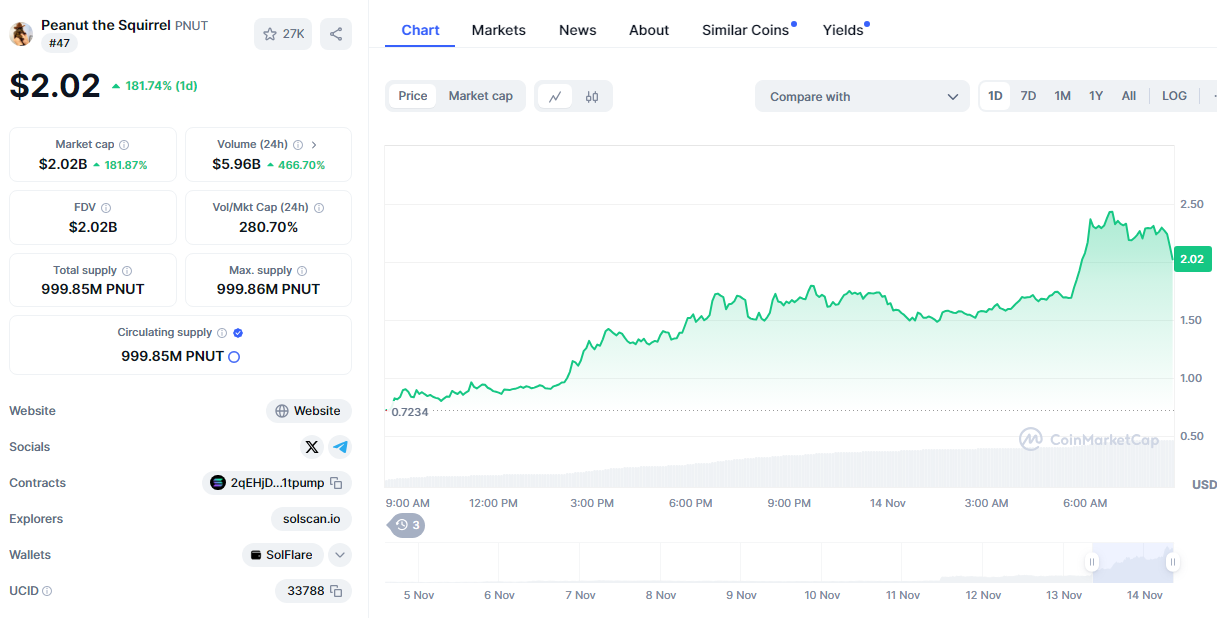
Task: Click the #47 rank badge
Action: 59,43
